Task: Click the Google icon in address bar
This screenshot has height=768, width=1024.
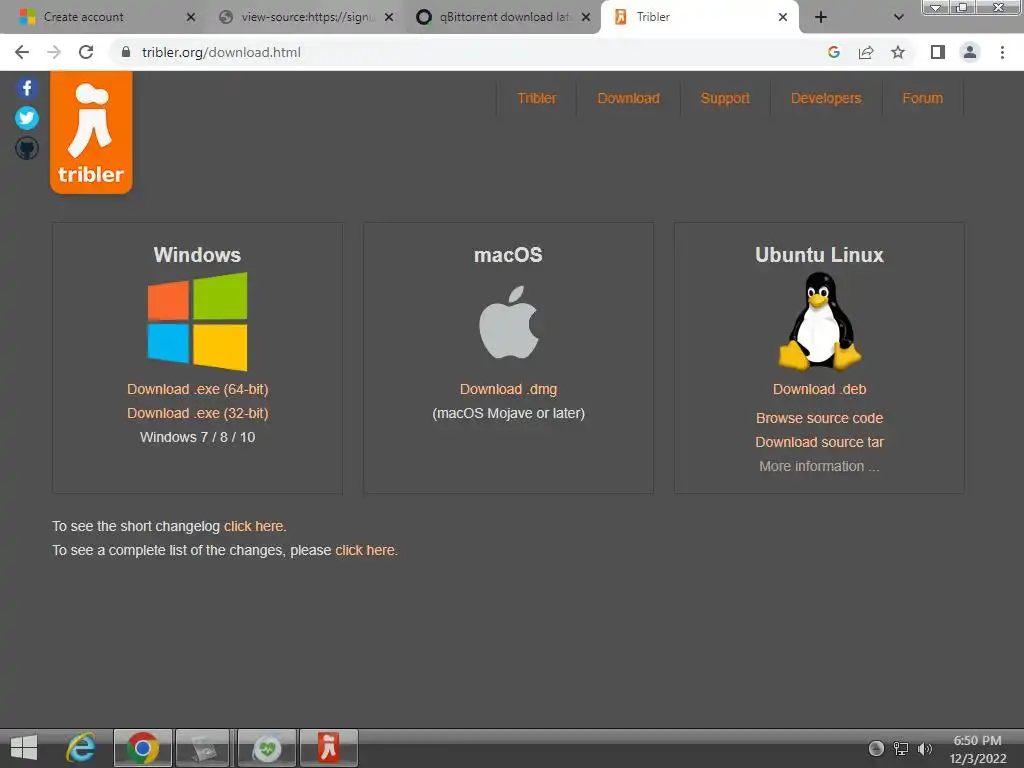Action: (833, 52)
